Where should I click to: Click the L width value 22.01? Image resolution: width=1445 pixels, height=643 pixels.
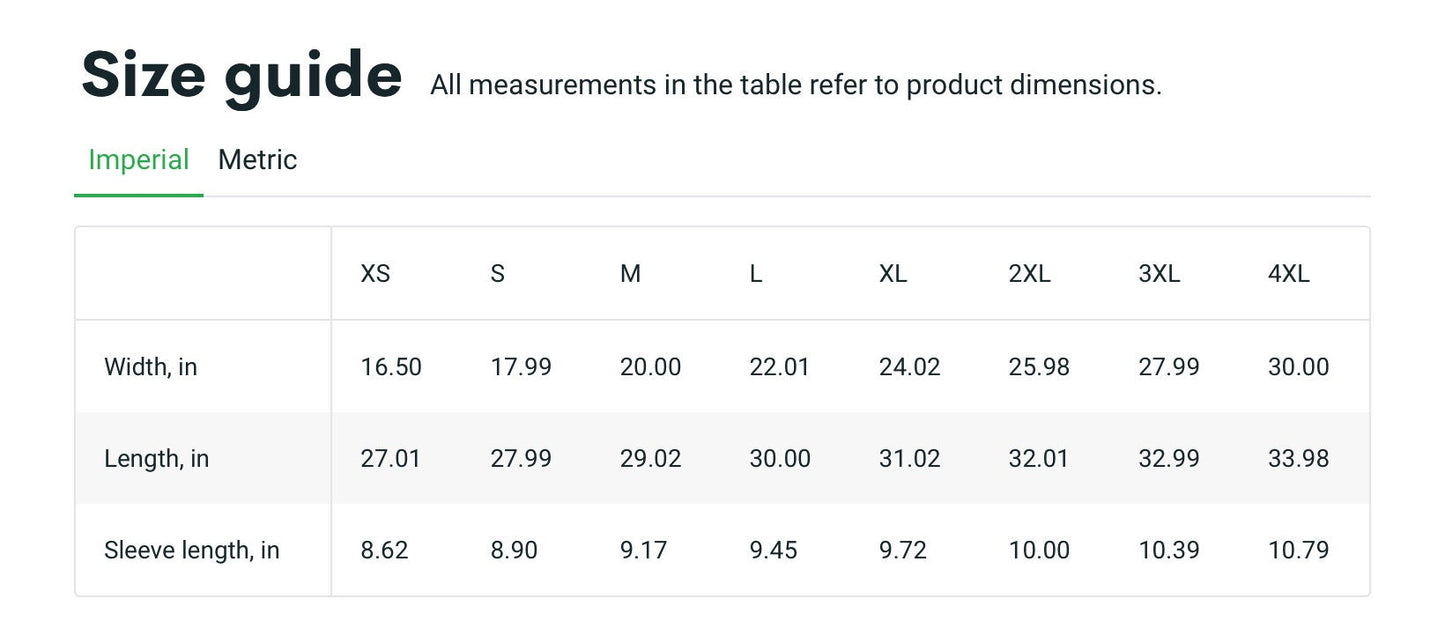coord(779,367)
